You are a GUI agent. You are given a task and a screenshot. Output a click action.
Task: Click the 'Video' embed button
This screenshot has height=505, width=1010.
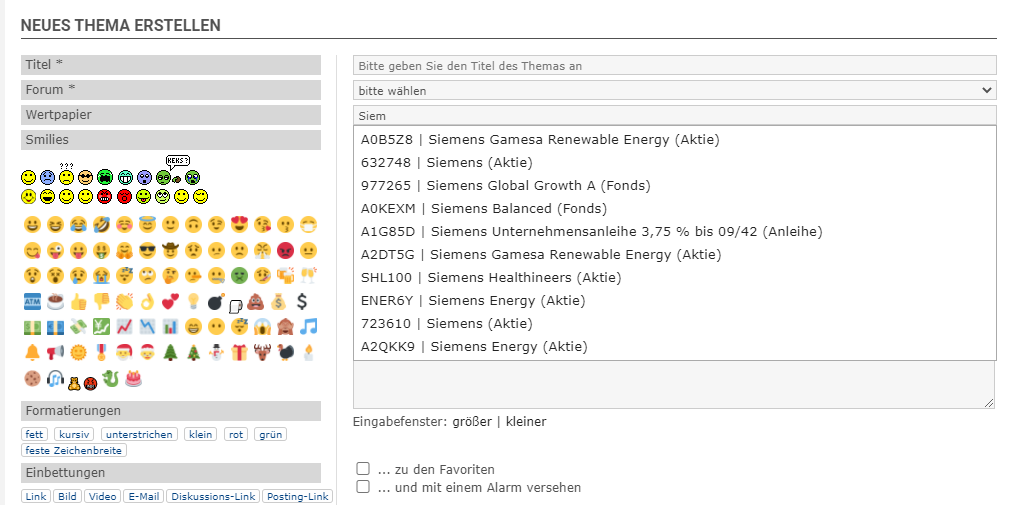coord(102,496)
